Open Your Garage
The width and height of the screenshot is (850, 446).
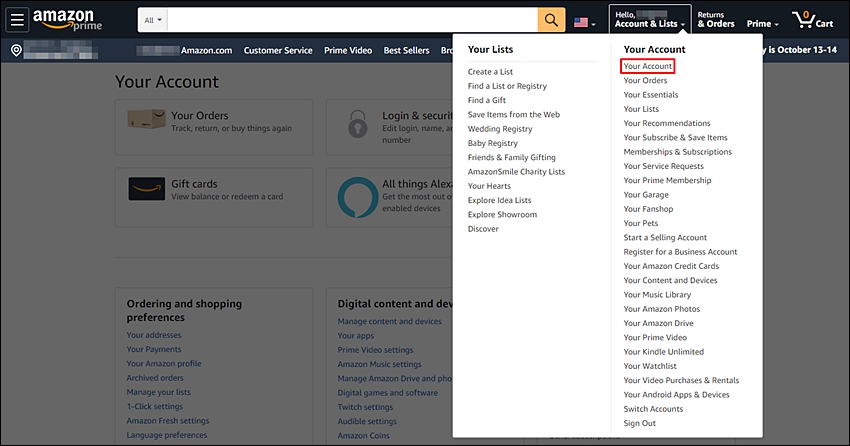(646, 195)
